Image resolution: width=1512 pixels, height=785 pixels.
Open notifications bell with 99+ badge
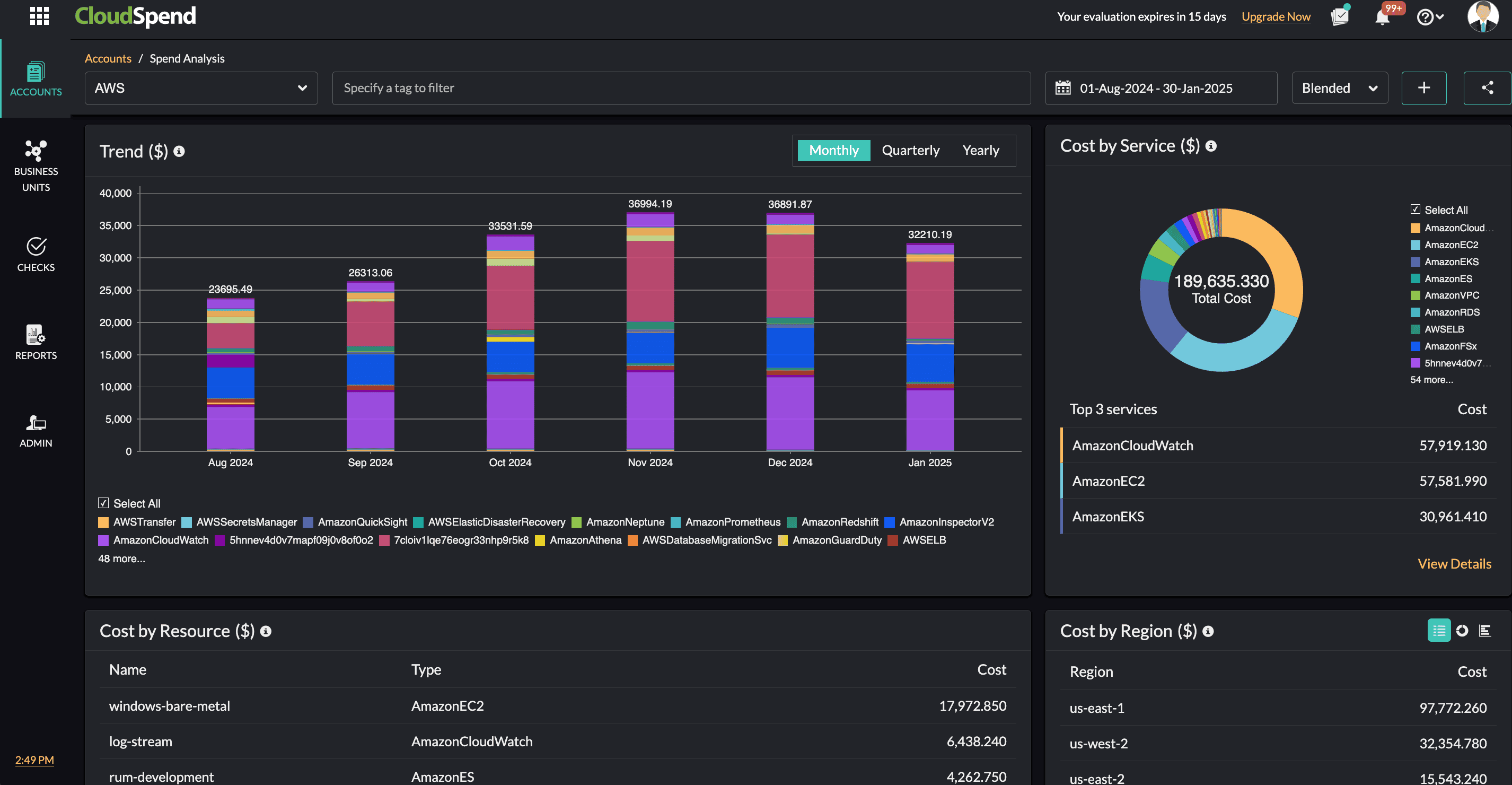[x=1383, y=16]
